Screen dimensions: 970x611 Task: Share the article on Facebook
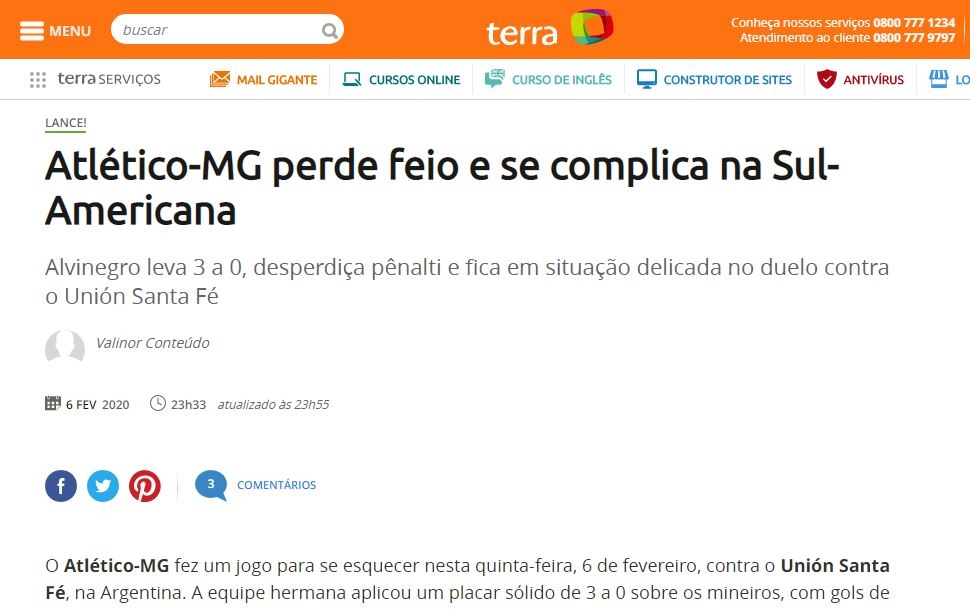point(61,486)
